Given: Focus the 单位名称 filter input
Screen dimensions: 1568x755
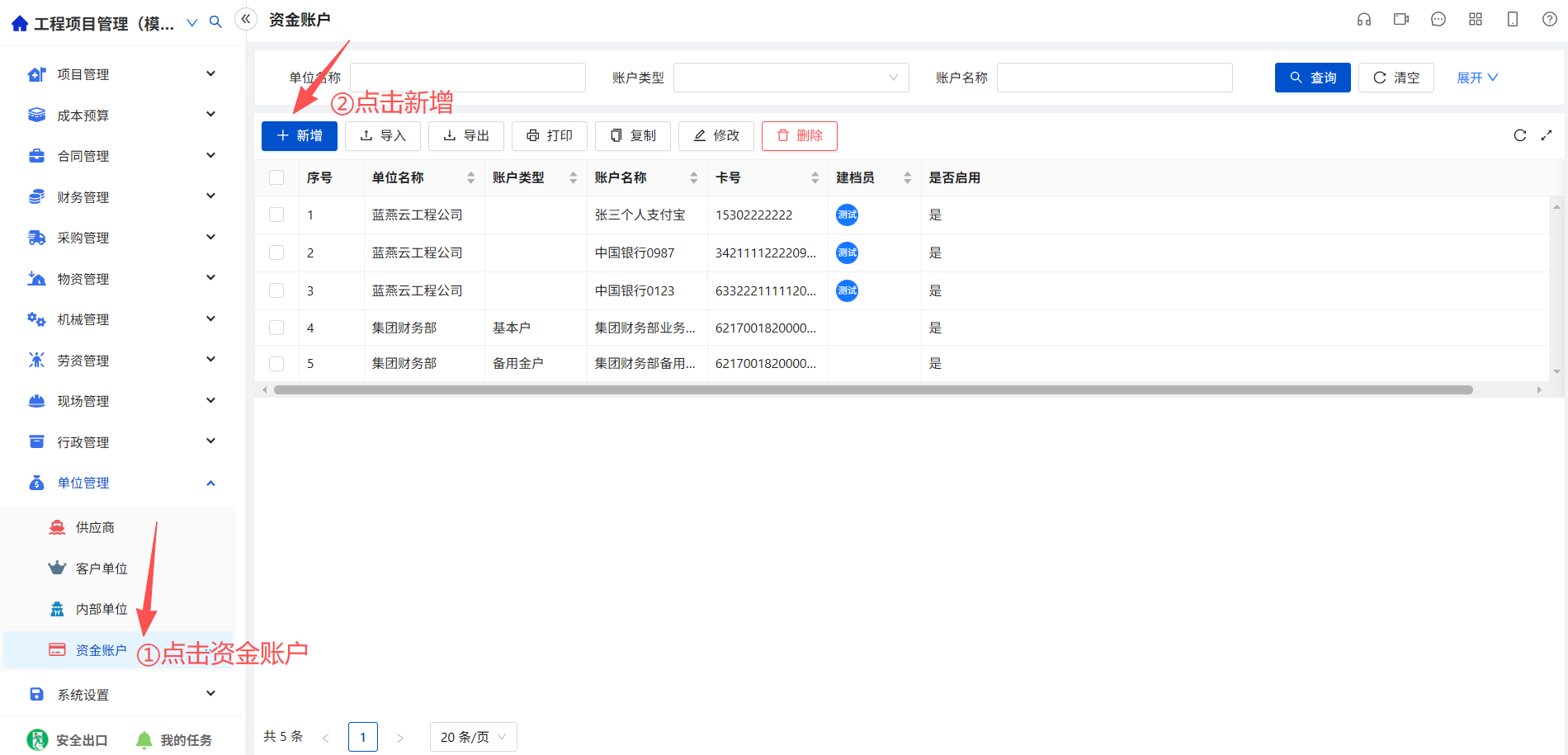Looking at the screenshot, I should (x=468, y=78).
